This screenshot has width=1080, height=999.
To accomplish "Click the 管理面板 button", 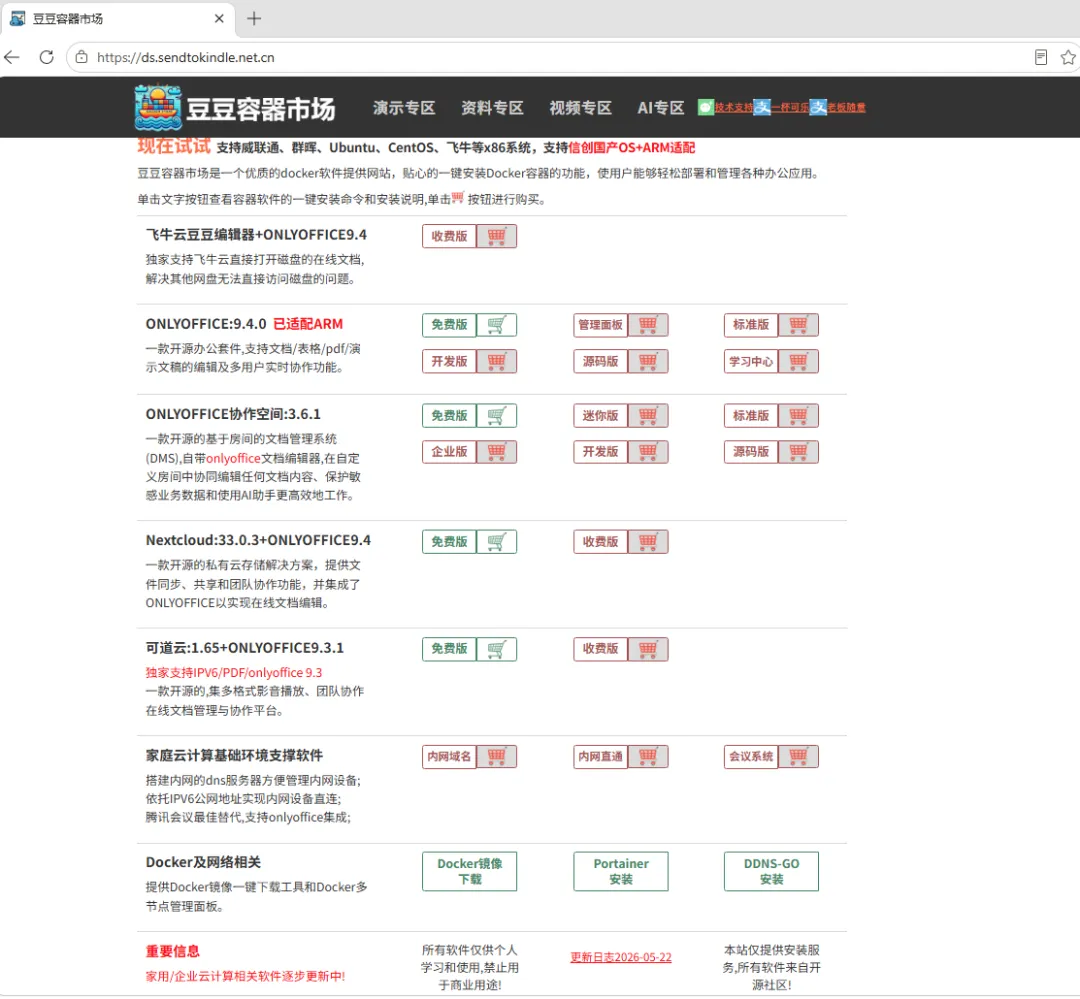I will [601, 325].
